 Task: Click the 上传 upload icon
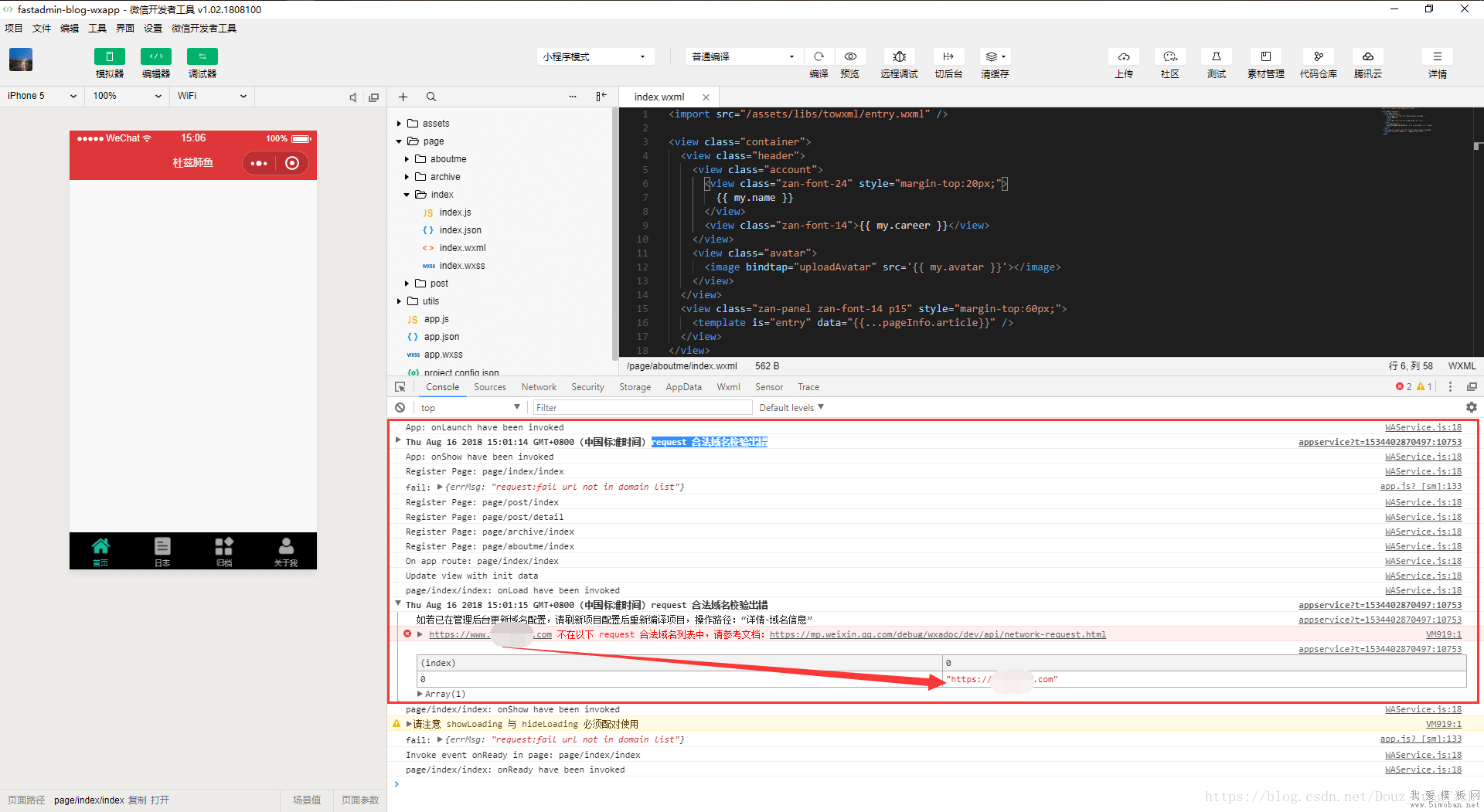(x=1123, y=57)
